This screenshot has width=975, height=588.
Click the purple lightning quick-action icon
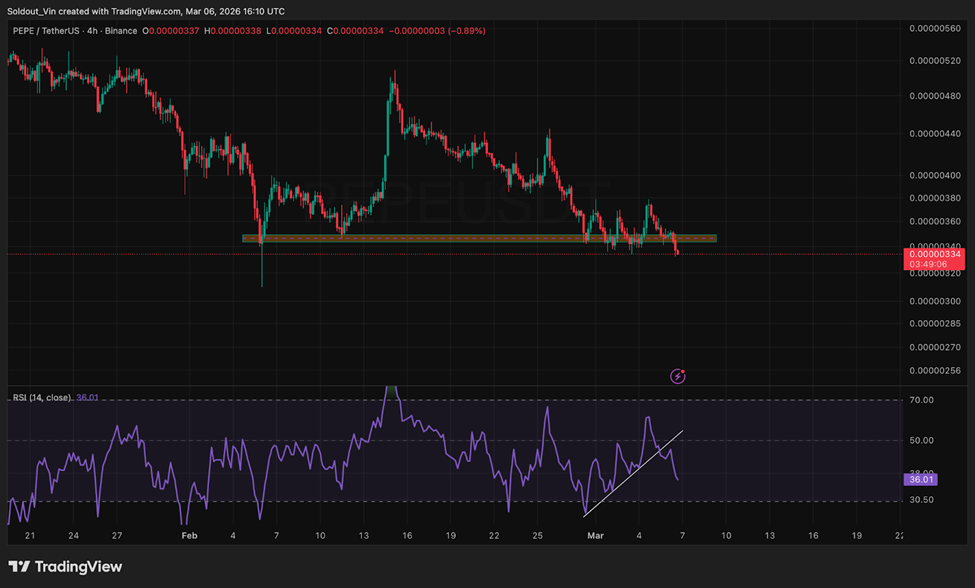pos(678,376)
